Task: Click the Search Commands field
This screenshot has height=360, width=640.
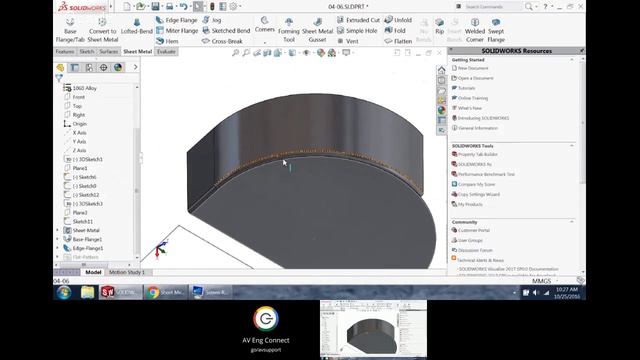Action: coord(493,7)
